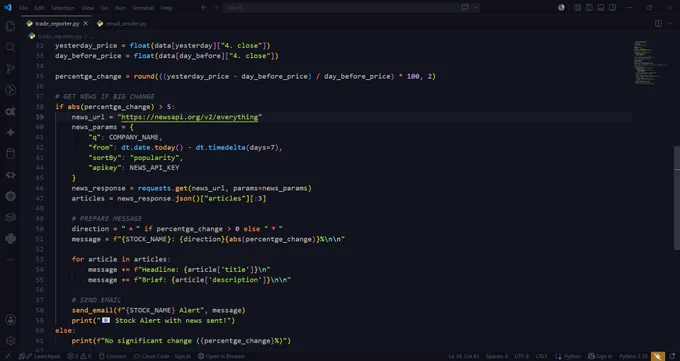Open the Go menu
The height and width of the screenshot is (361, 680).
tap(104, 8)
